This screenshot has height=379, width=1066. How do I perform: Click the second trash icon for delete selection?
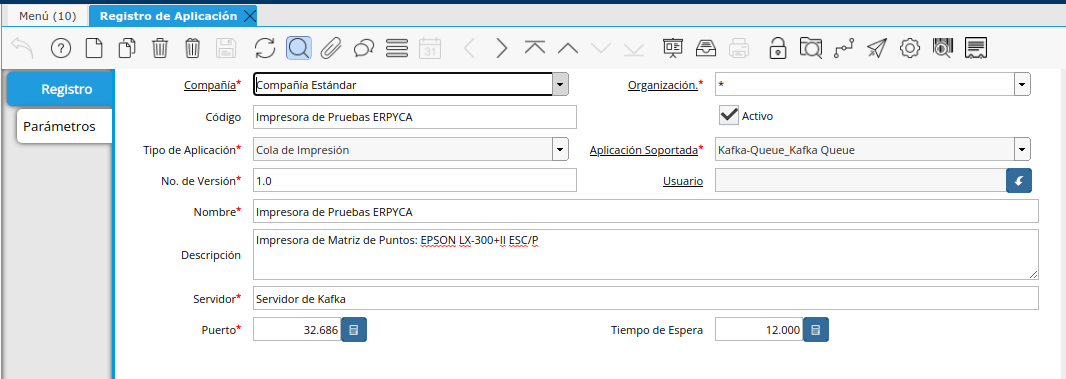[x=192, y=48]
